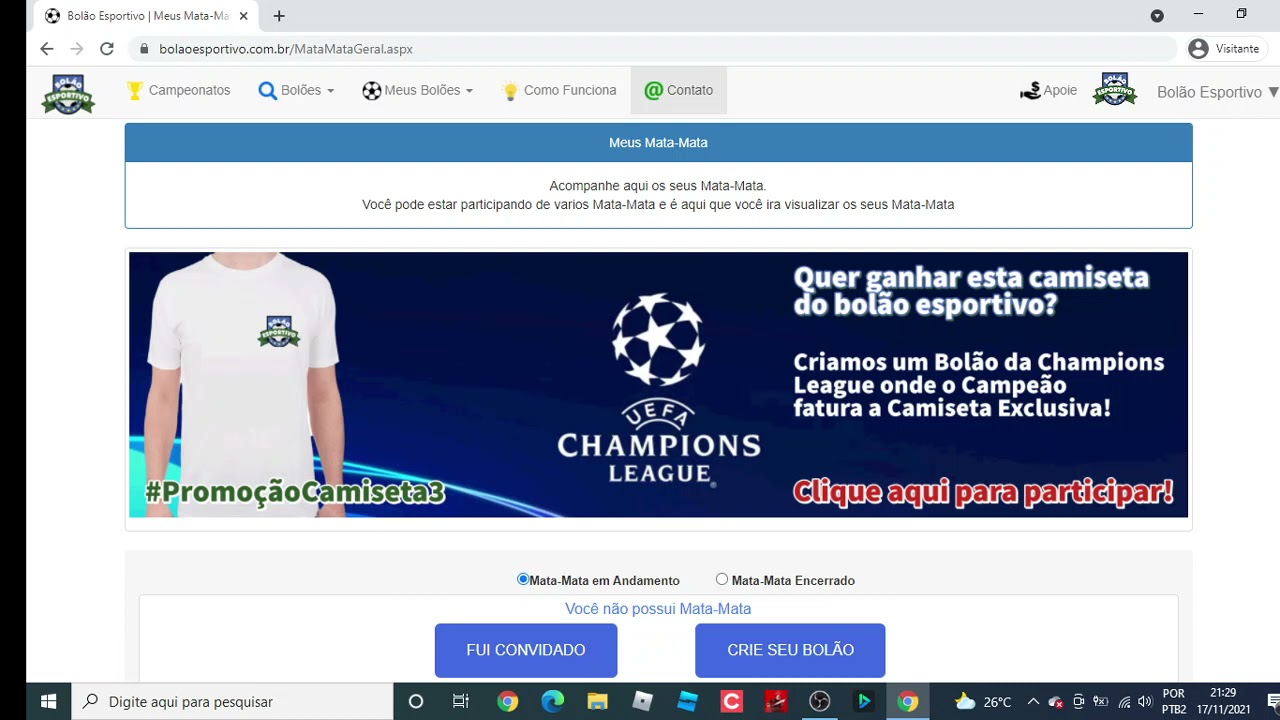The height and width of the screenshot is (720, 1280).
Task: Select the Mata-Mata Encerrado radio button
Action: pos(722,579)
